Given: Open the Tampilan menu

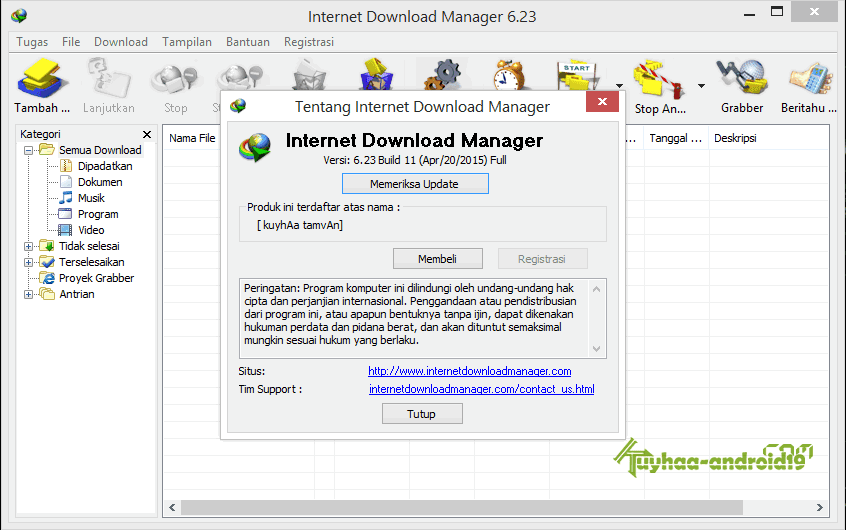Looking at the screenshot, I should click(187, 42).
